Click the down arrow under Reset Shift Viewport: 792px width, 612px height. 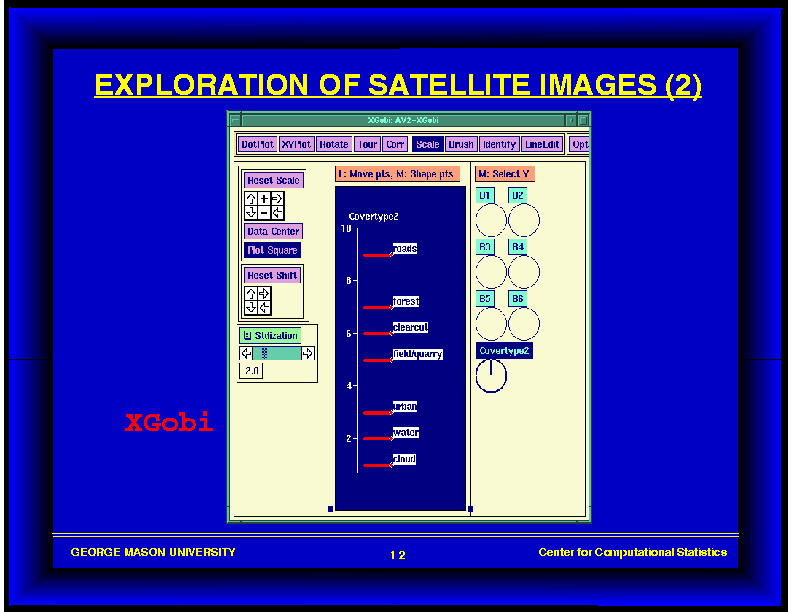click(x=251, y=307)
